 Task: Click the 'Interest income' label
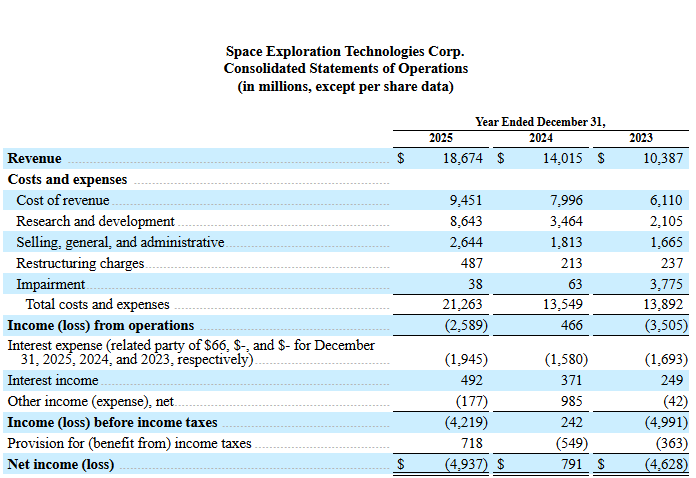[53, 380]
